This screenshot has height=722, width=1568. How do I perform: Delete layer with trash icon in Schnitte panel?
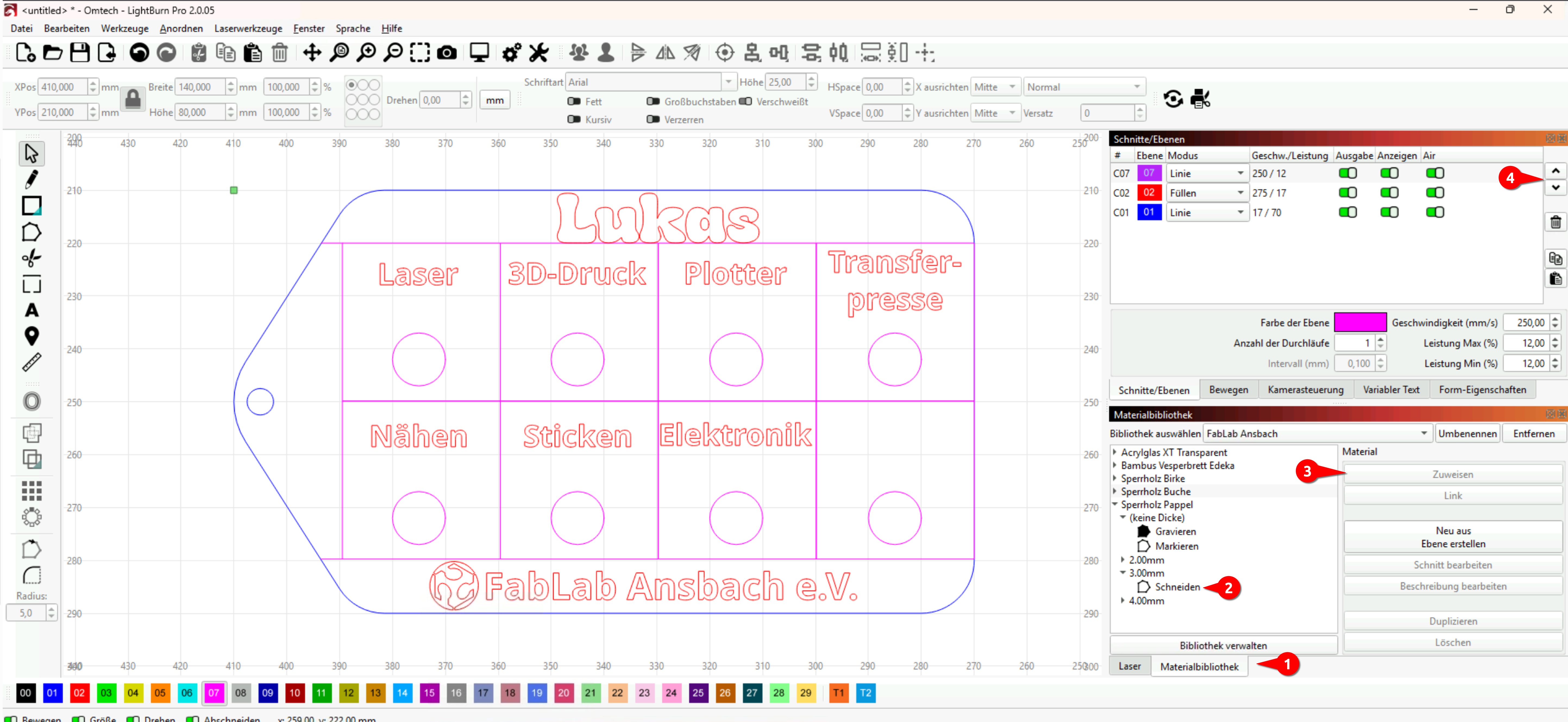(x=1555, y=222)
